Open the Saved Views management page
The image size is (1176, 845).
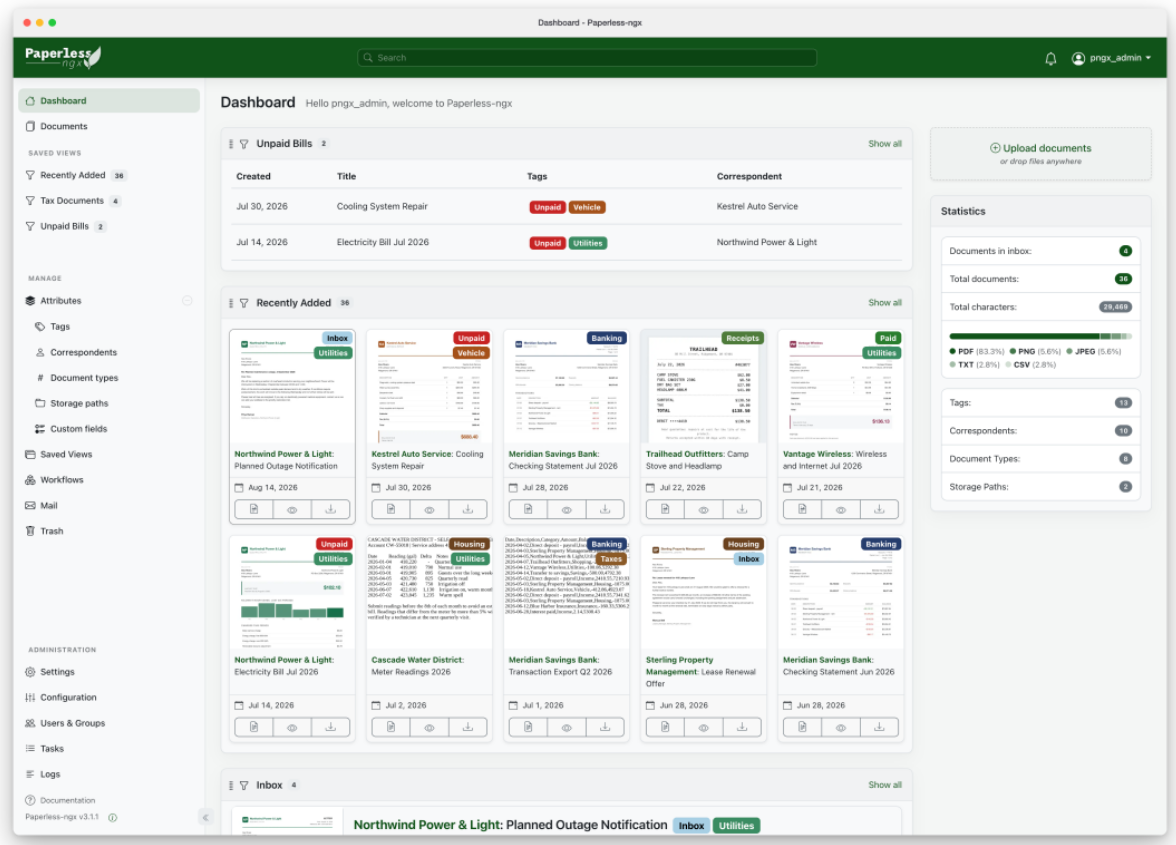[66, 454]
